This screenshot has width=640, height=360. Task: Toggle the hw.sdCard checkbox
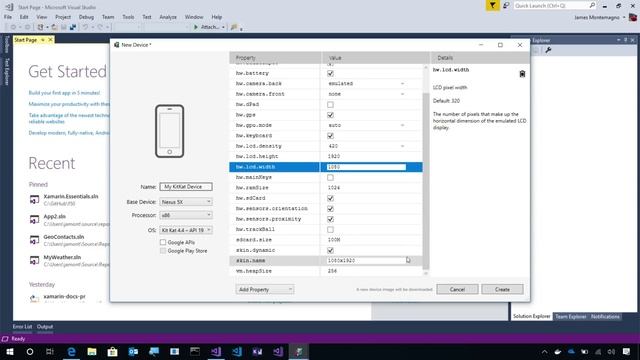tap(330, 198)
